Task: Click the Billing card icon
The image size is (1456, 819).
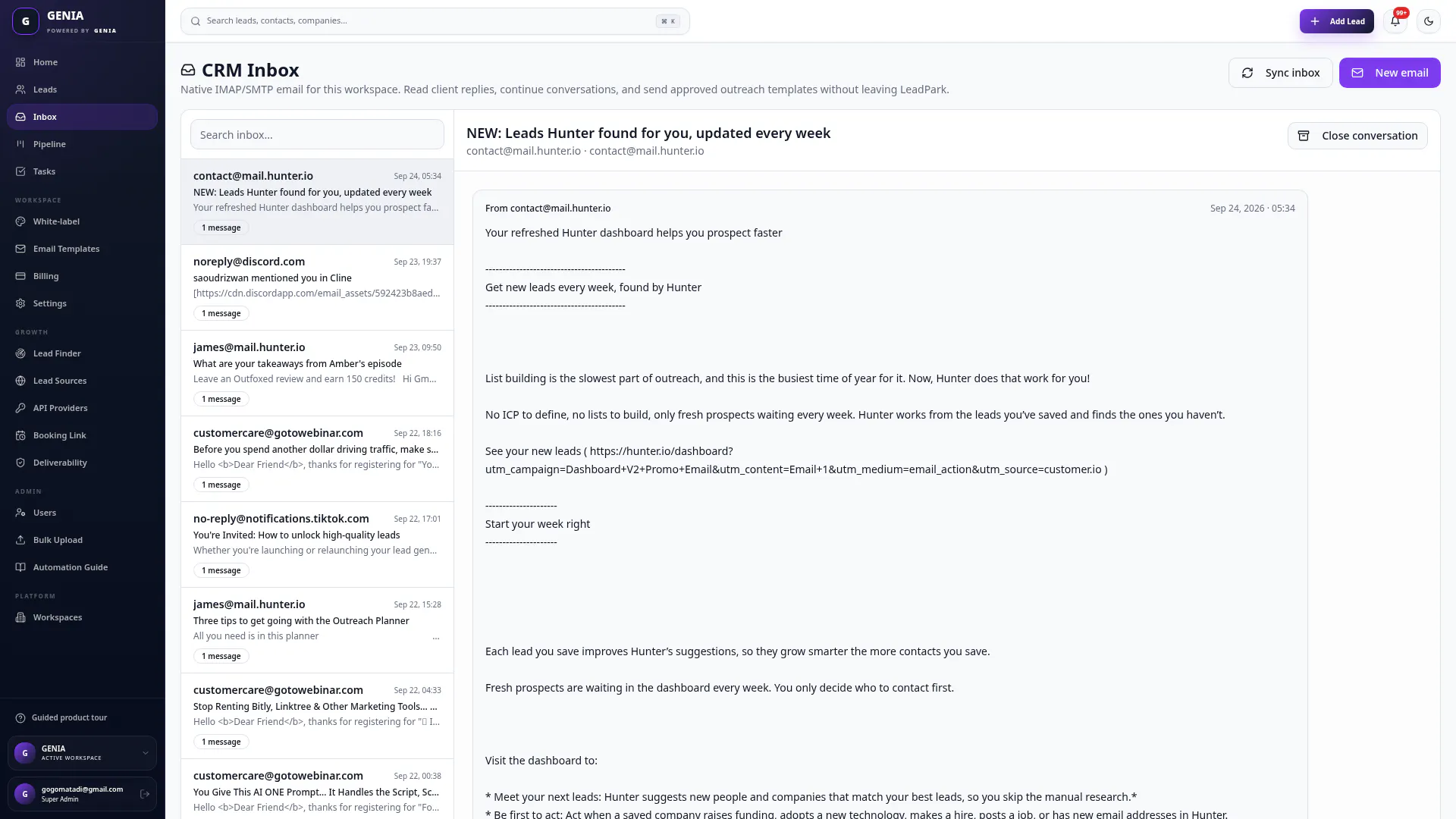Action: [20, 276]
